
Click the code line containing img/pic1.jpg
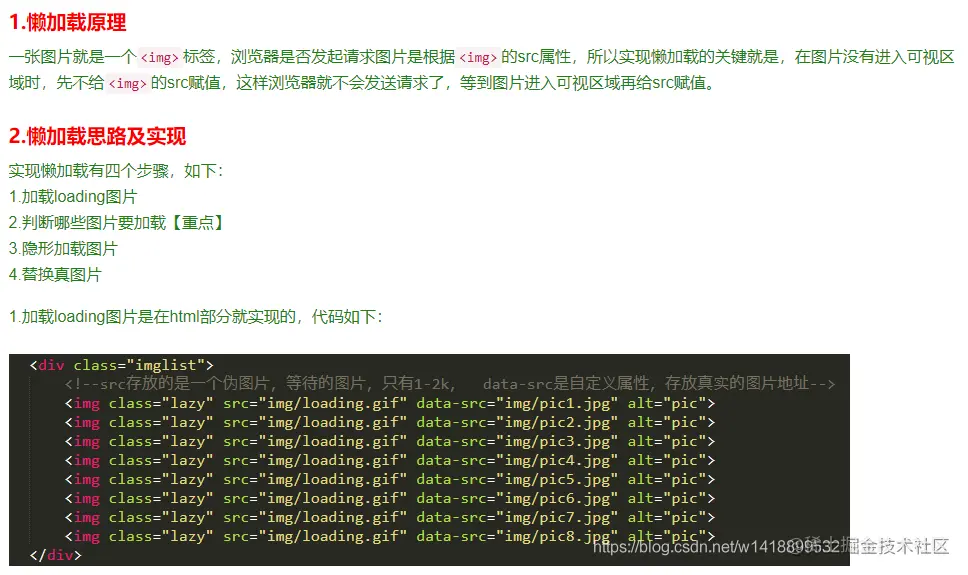pos(390,403)
